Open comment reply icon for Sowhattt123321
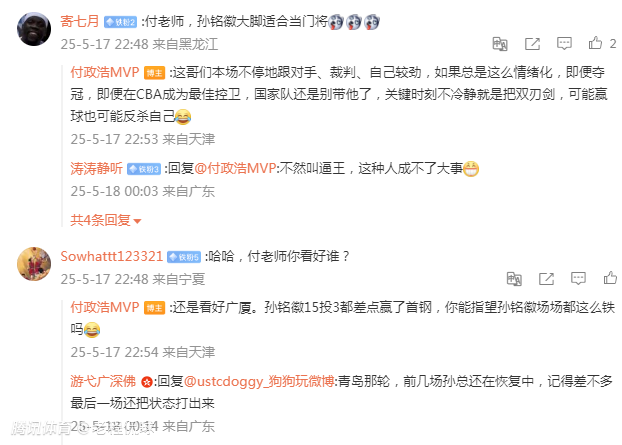Screen dimensions: 622x445 click(578, 279)
